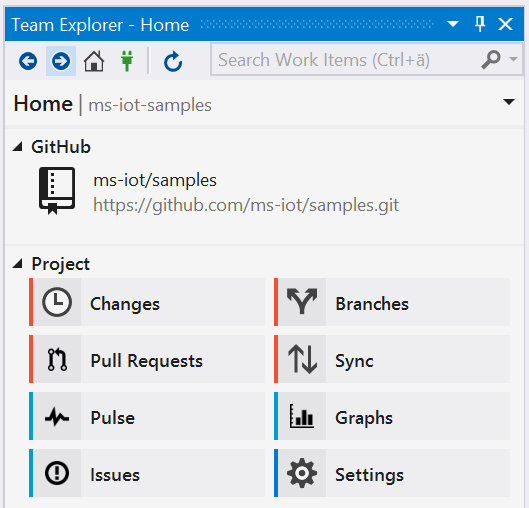Click the magnifier search icon
Viewport: 529px width, 508px height.
491,60
